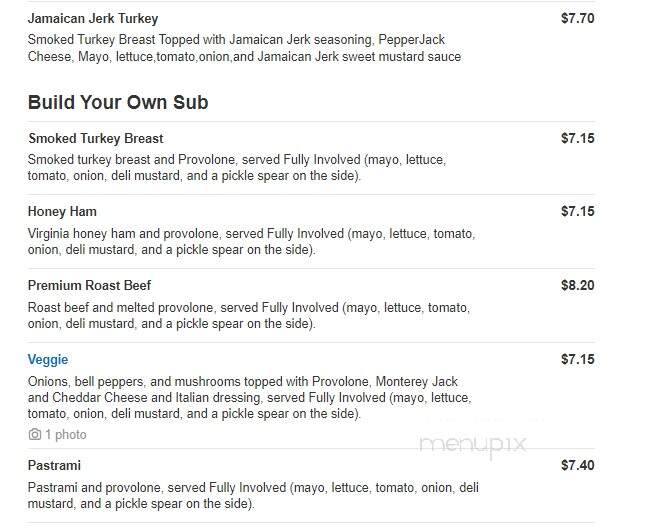Click the $7.40 Pastrami price
The width and height of the screenshot is (652, 527).
click(578, 465)
